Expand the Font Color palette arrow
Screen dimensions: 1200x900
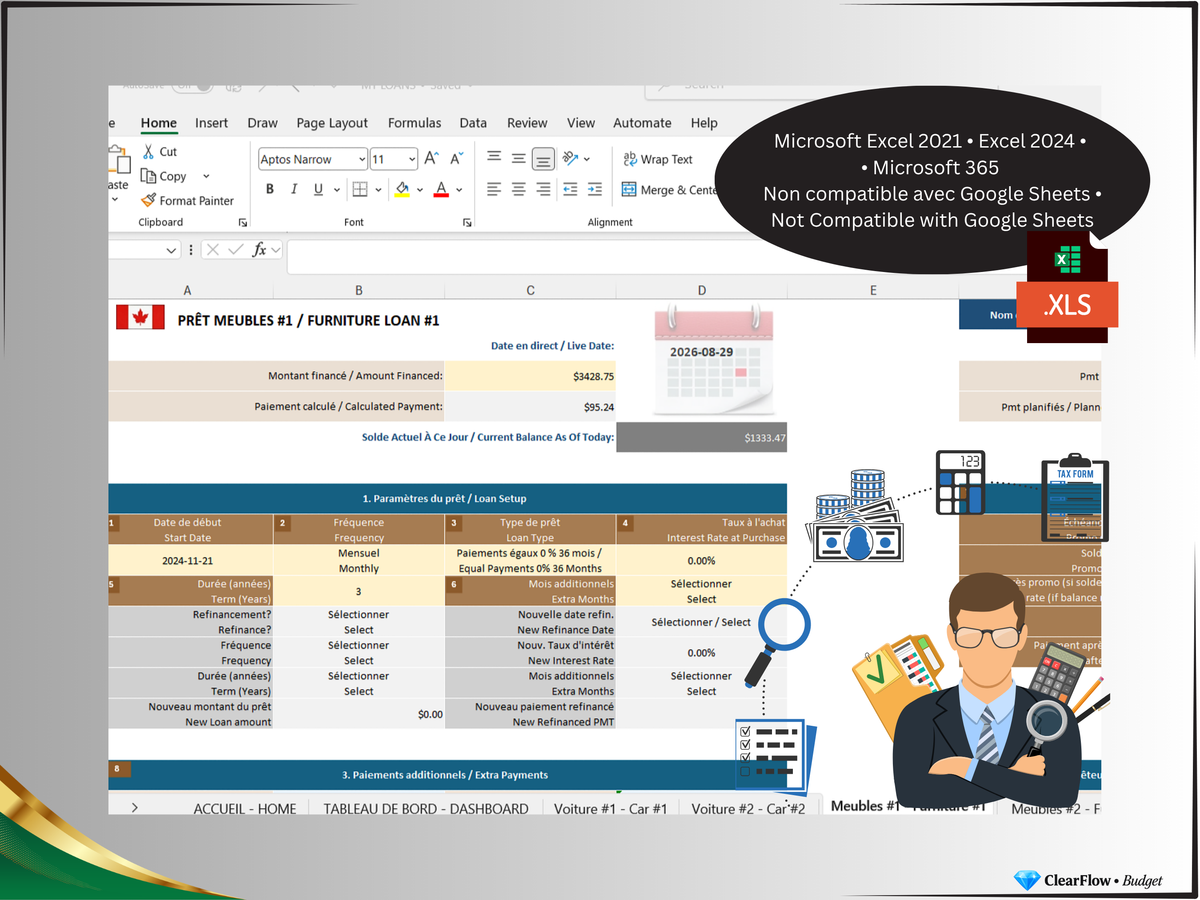pos(459,189)
